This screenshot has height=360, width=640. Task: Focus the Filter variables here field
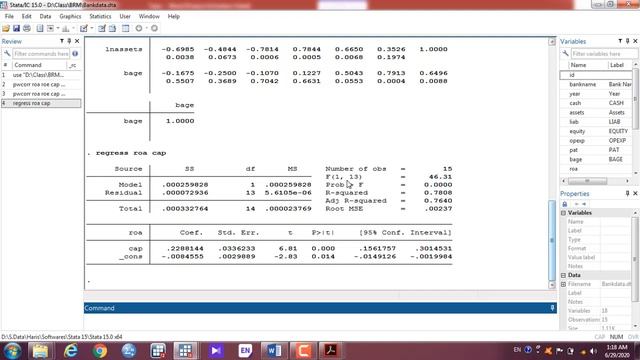[604, 54]
